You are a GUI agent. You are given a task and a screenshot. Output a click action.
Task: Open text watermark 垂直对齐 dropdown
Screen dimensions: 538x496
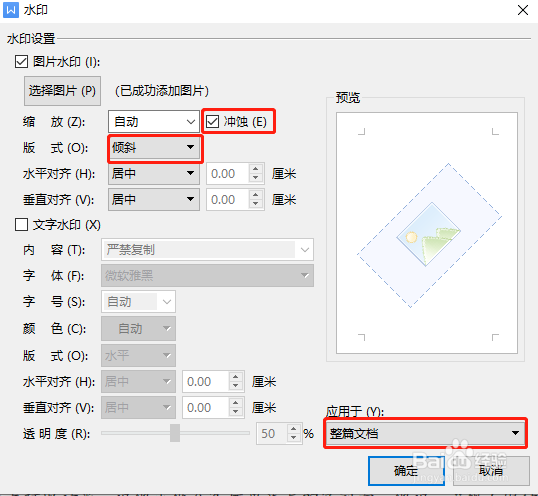tap(138, 408)
